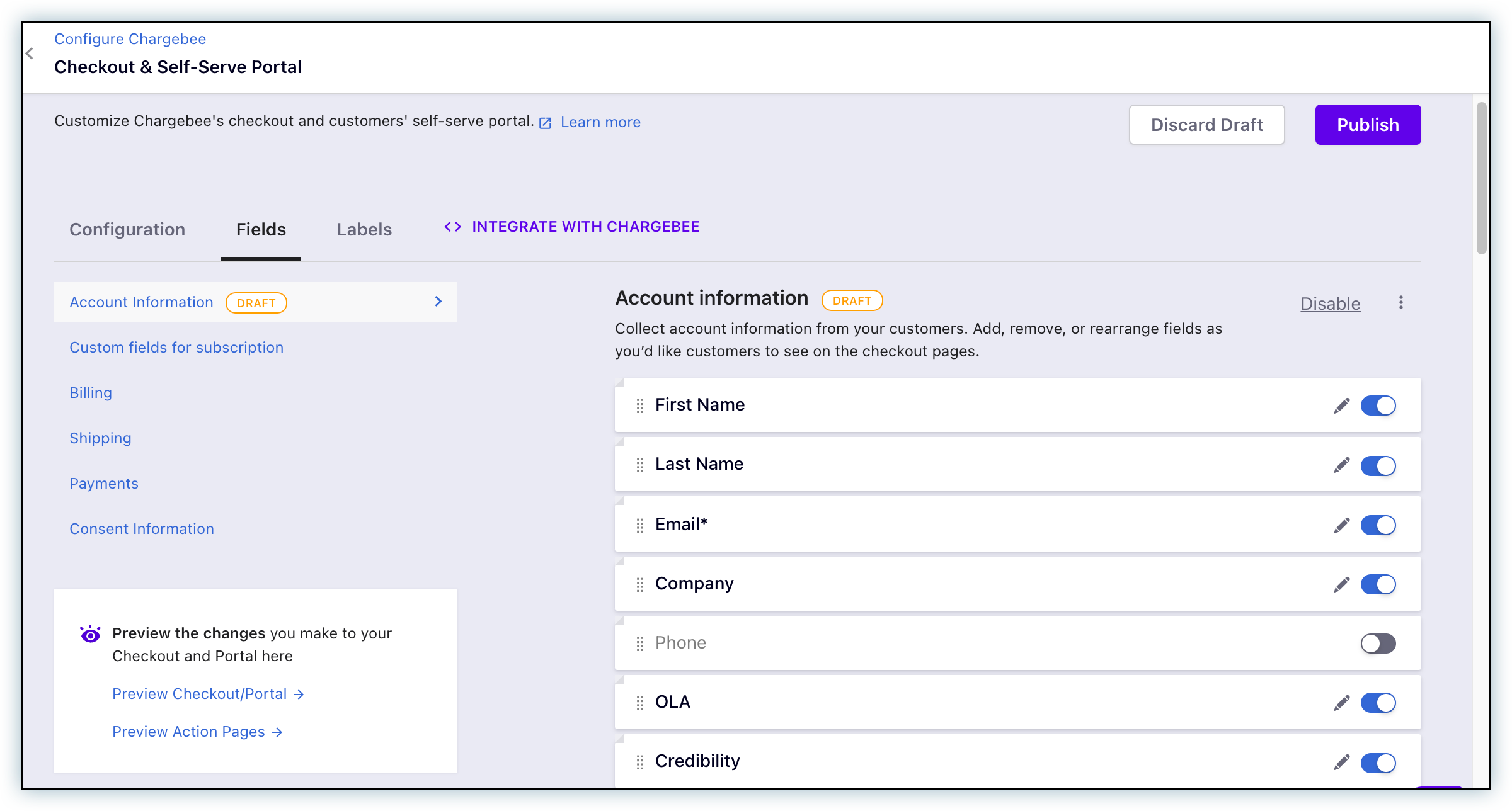Viewport: 1512px width, 811px height.
Task: Toggle the Company field switch
Action: pos(1378,584)
